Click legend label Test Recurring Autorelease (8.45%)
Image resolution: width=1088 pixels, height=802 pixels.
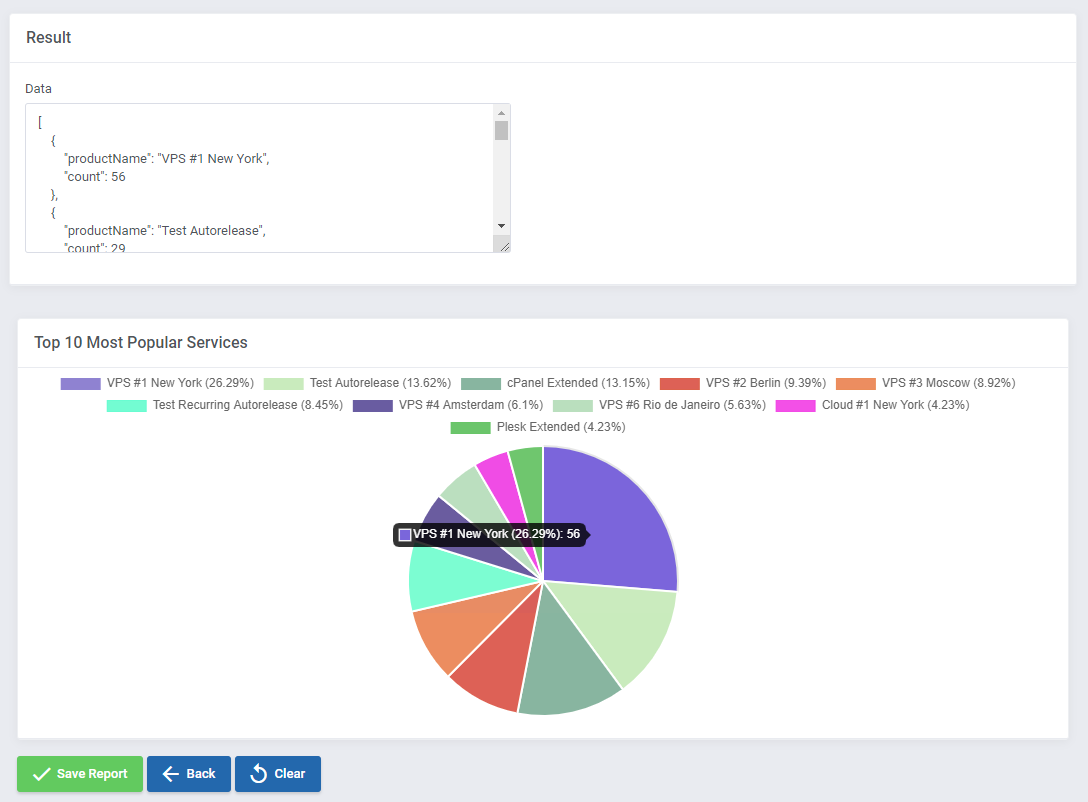point(248,405)
